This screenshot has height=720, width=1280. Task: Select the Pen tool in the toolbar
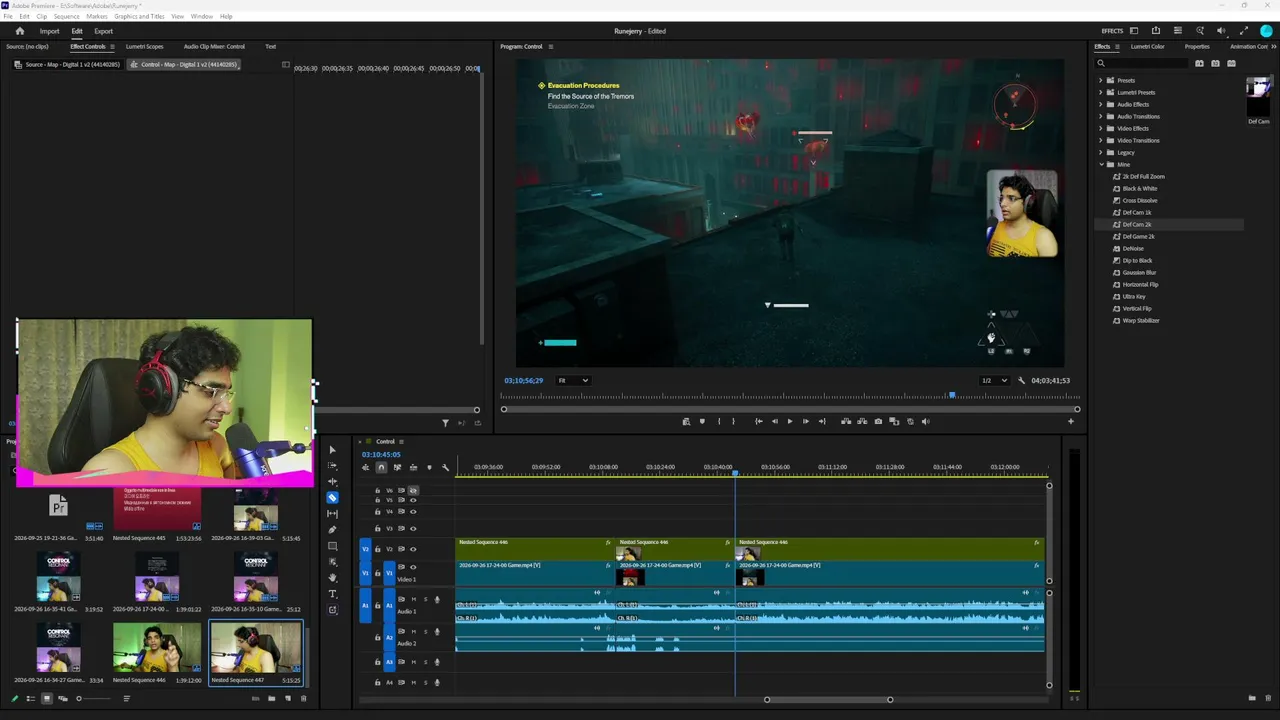coord(333,530)
